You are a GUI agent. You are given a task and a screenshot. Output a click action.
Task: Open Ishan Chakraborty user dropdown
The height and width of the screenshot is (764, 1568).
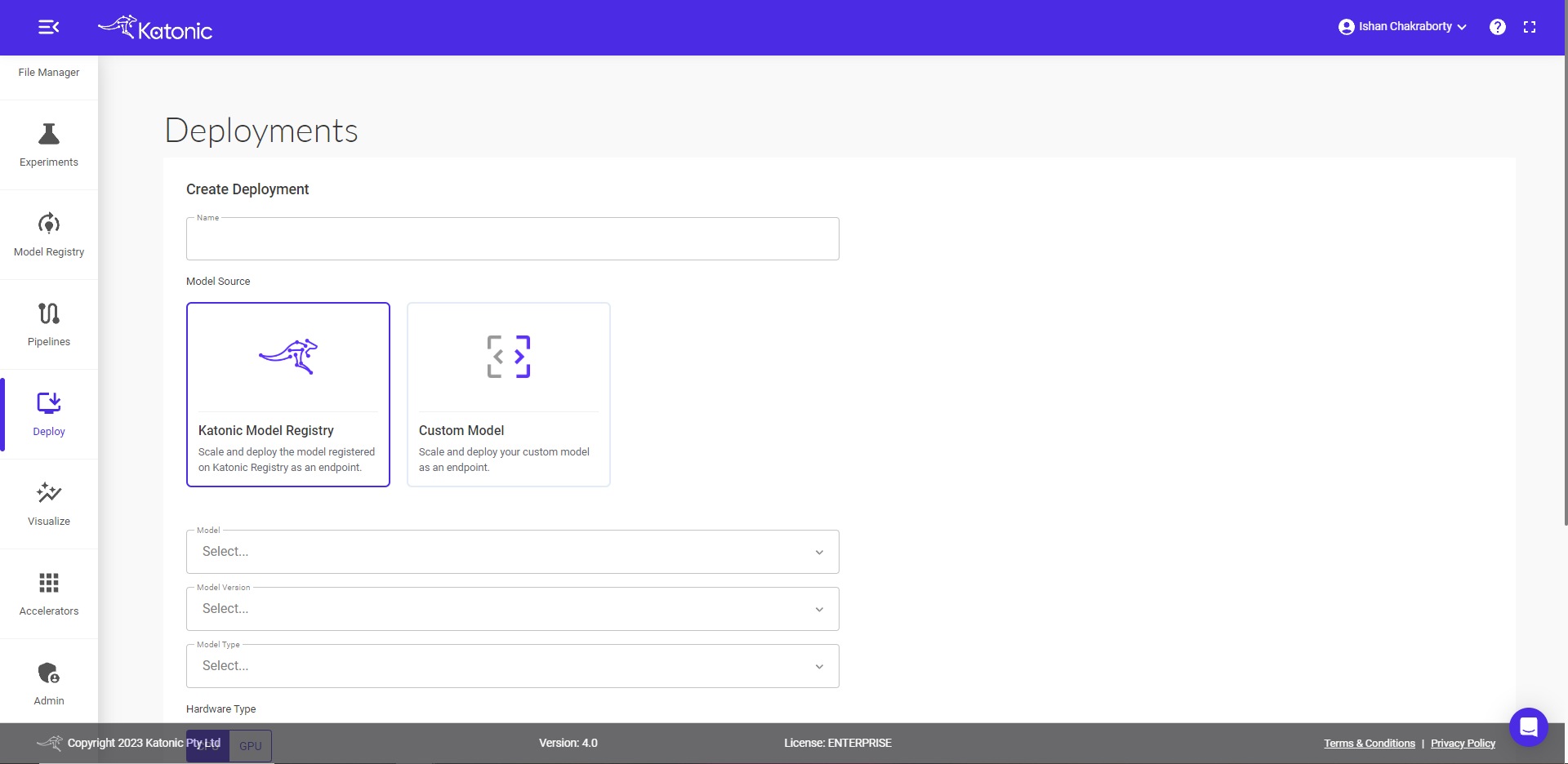[x=1402, y=27]
